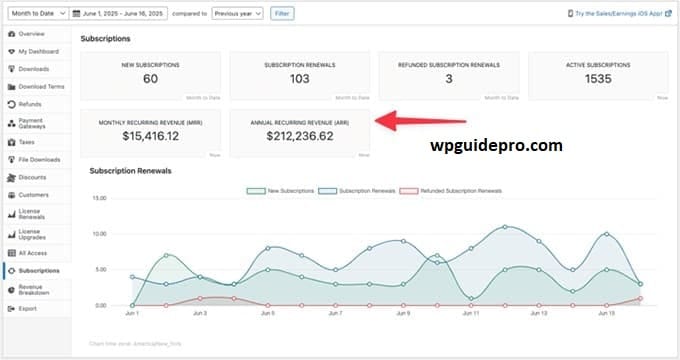
Task: Click the Subscription Renewals chart heading
Action: [130, 171]
